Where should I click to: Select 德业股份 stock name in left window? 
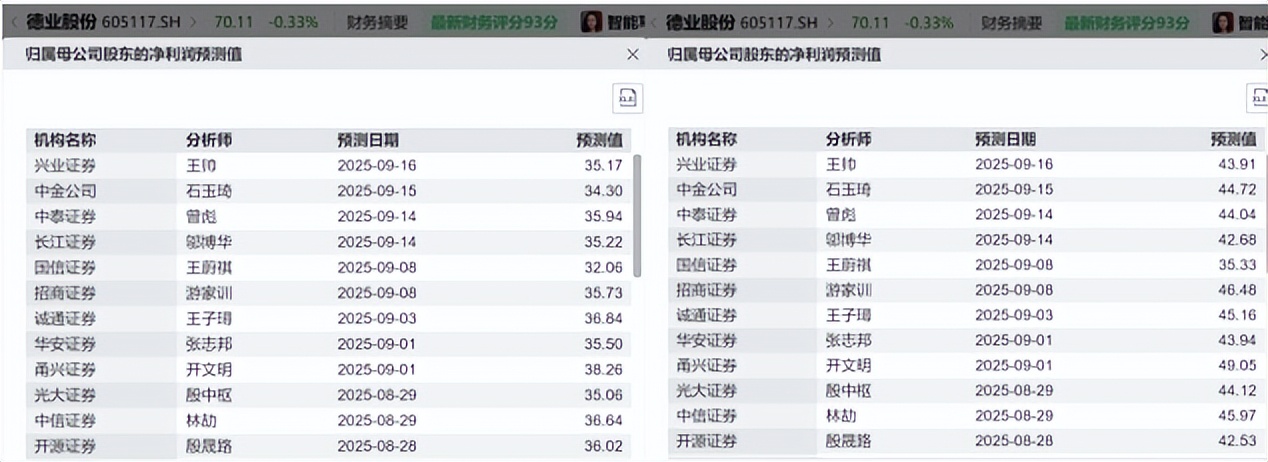tap(61, 22)
